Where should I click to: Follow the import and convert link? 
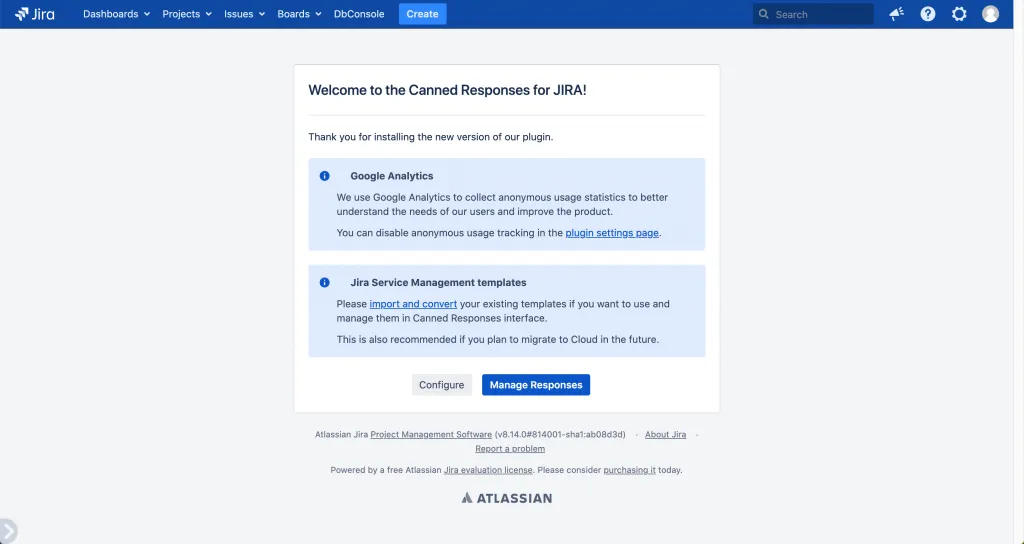click(x=413, y=304)
